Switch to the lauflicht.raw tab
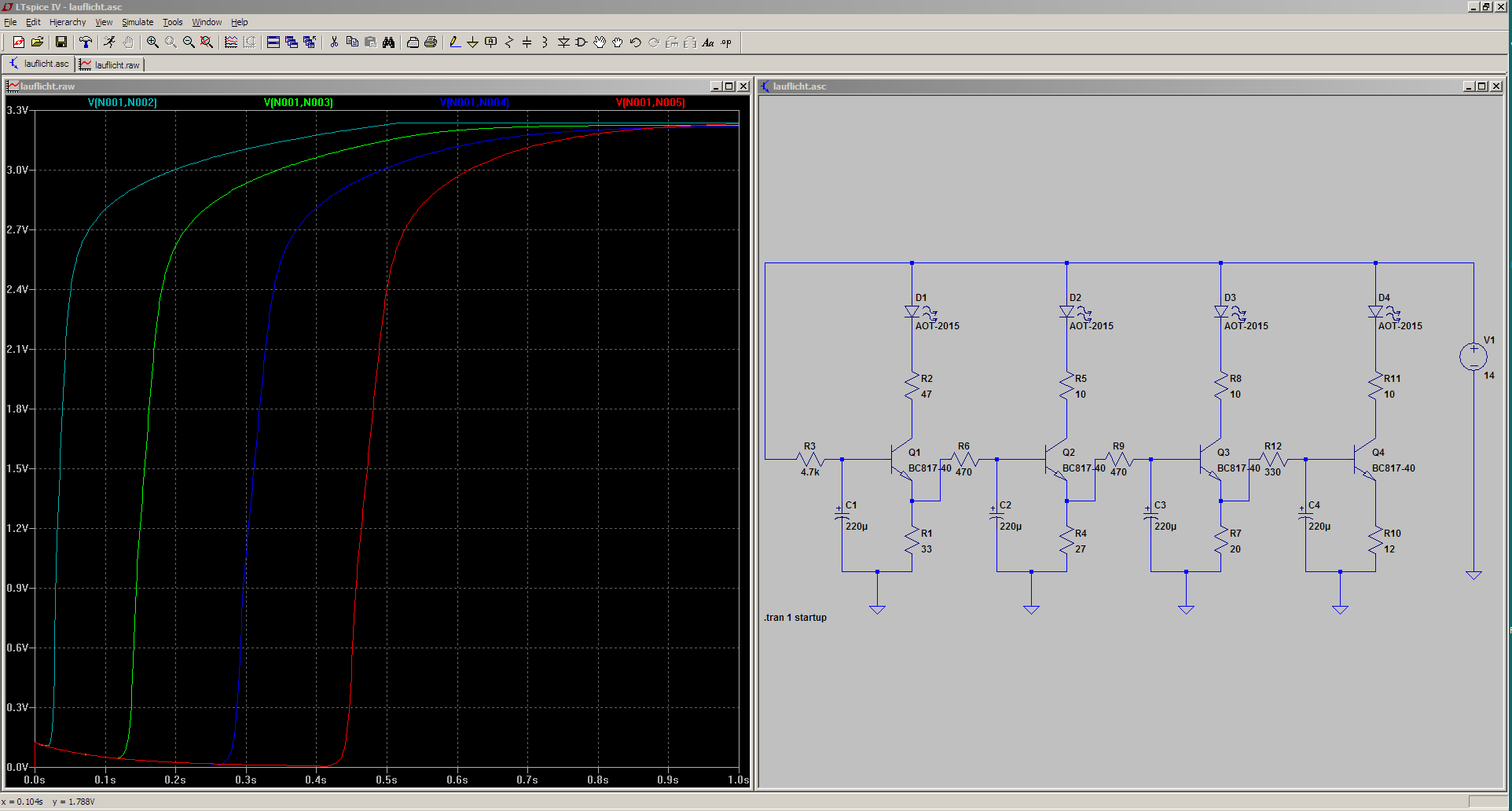 pyautogui.click(x=109, y=64)
